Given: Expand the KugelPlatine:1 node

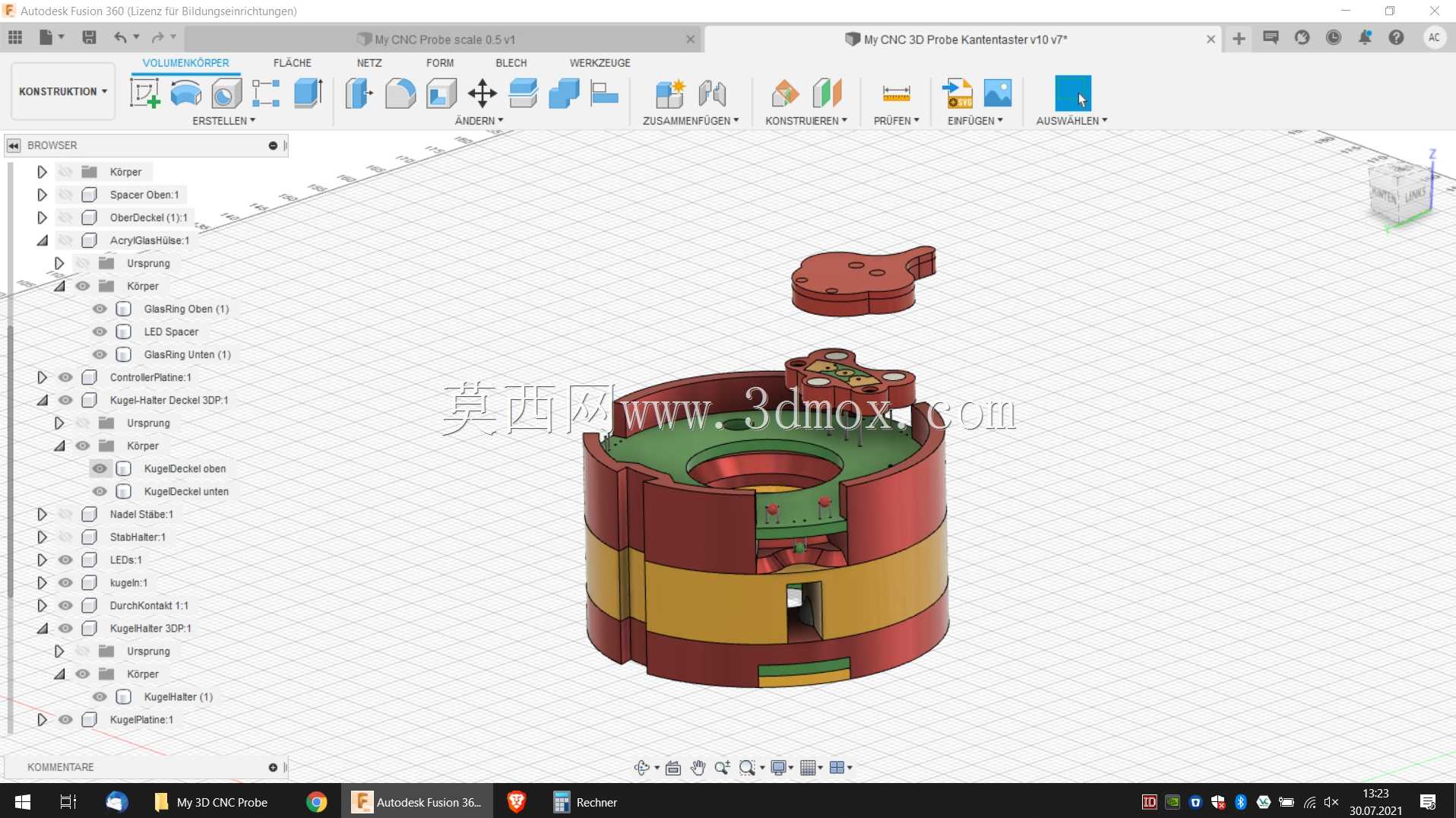Looking at the screenshot, I should click(x=42, y=719).
